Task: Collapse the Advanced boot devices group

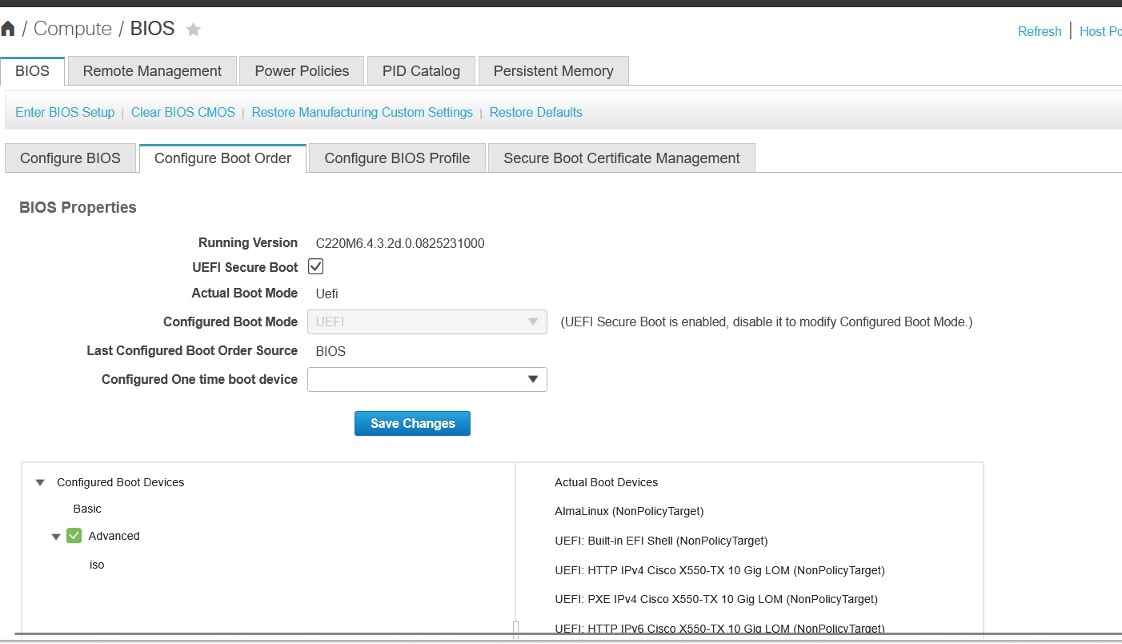Action: click(x=56, y=535)
